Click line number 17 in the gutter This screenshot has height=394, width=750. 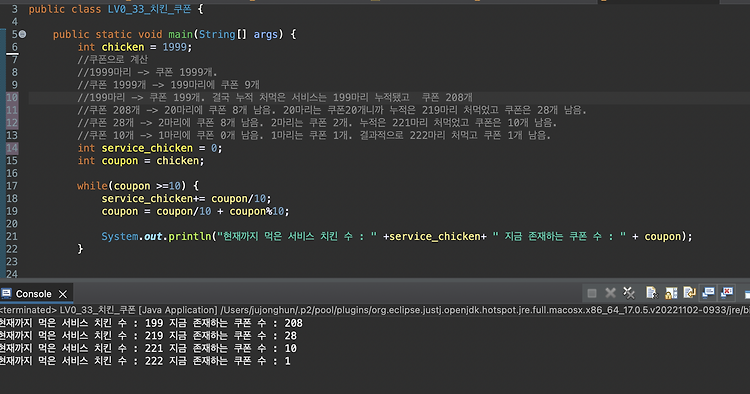pyautogui.click(x=12, y=186)
